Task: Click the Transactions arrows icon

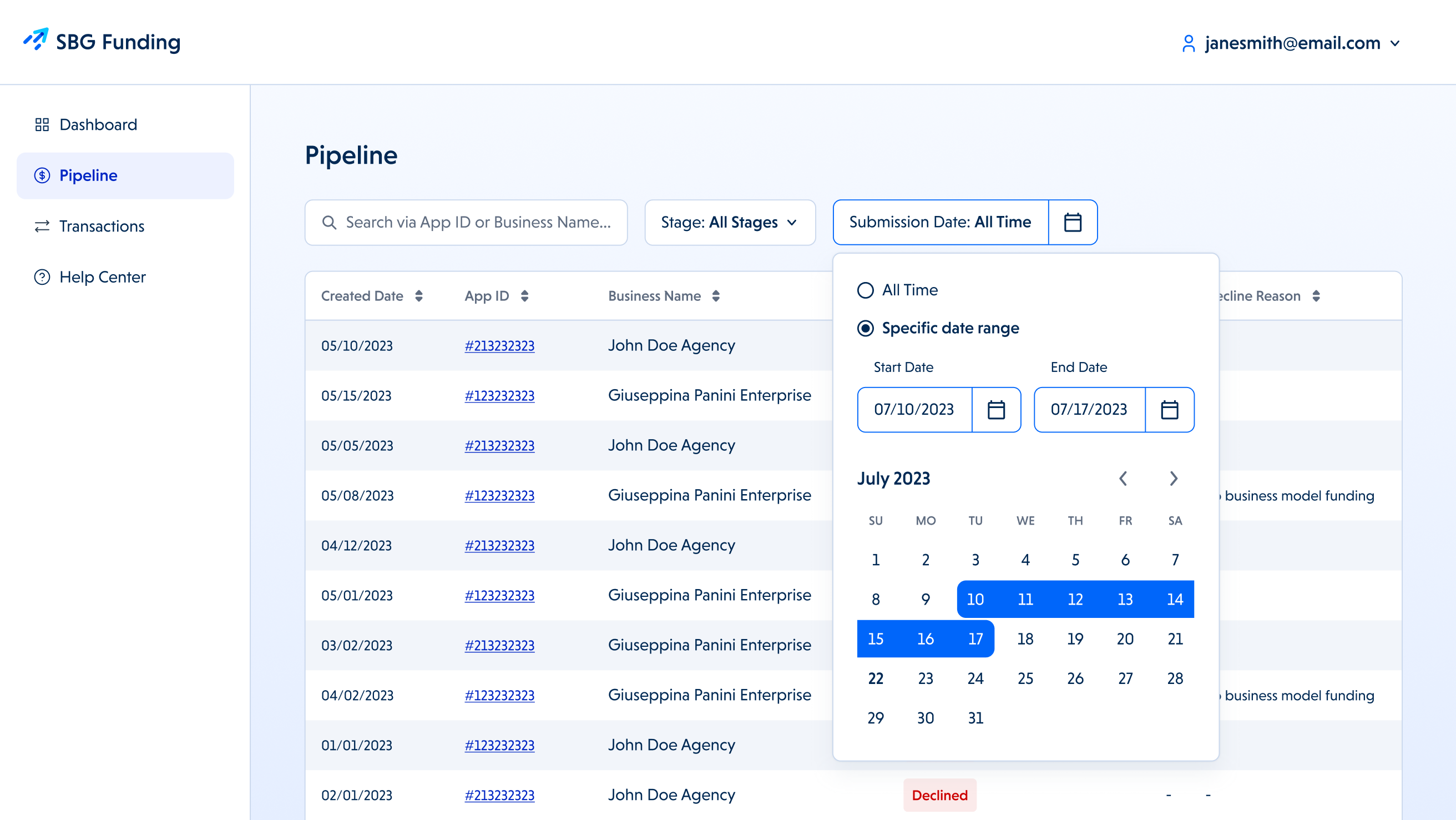Action: 42,226
